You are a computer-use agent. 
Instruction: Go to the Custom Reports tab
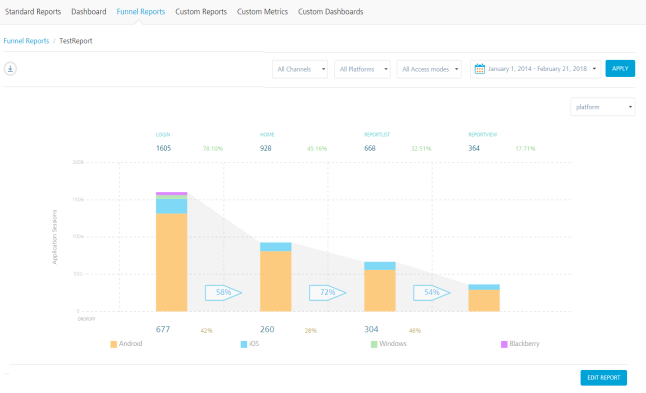coord(201,12)
